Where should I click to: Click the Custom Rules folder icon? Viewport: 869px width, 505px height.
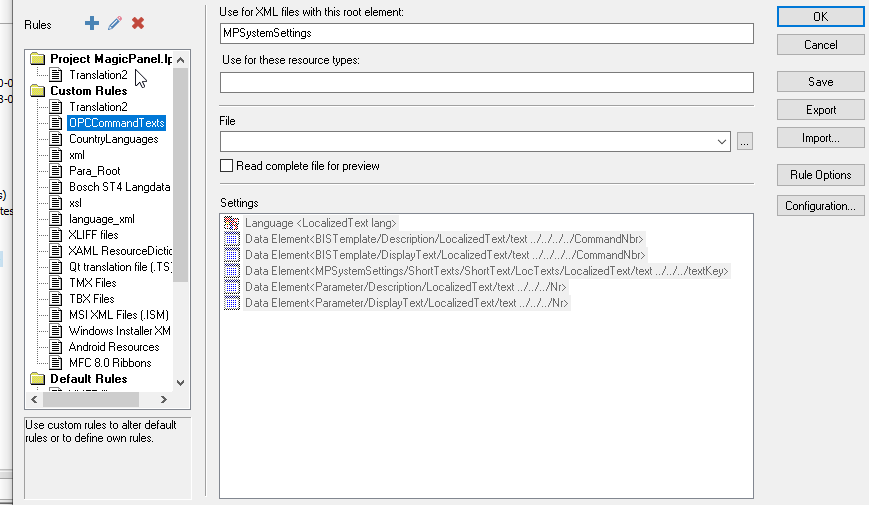38,91
